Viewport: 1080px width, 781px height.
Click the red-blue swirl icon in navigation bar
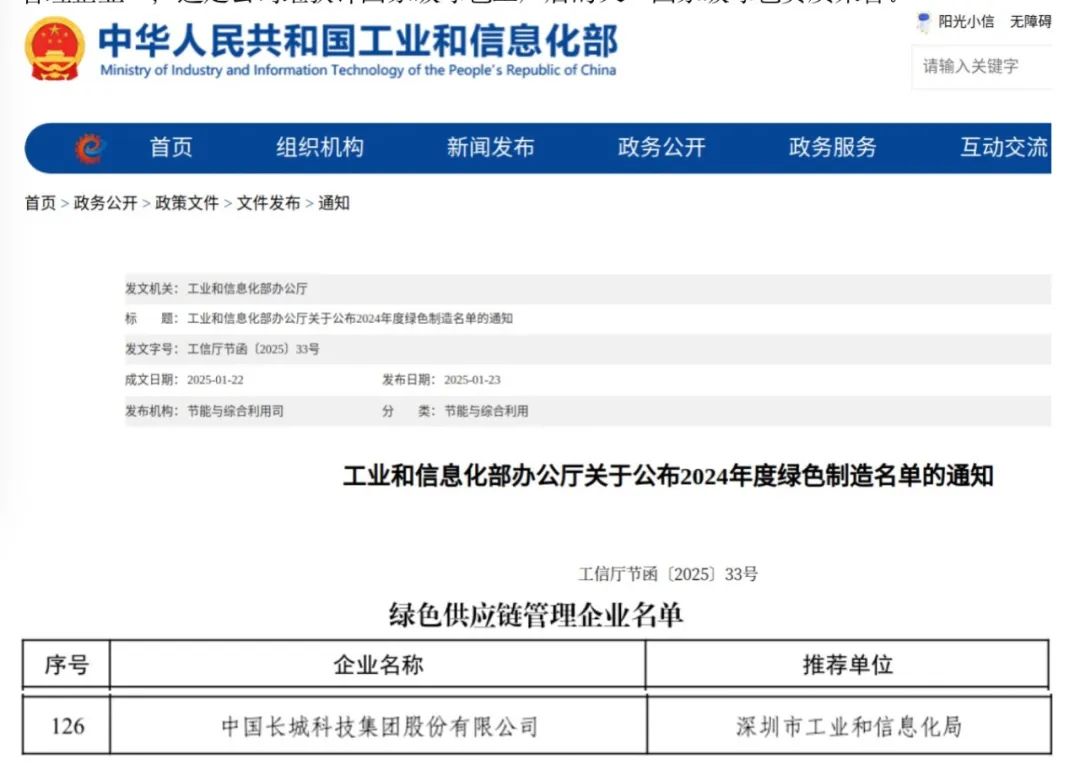90,148
